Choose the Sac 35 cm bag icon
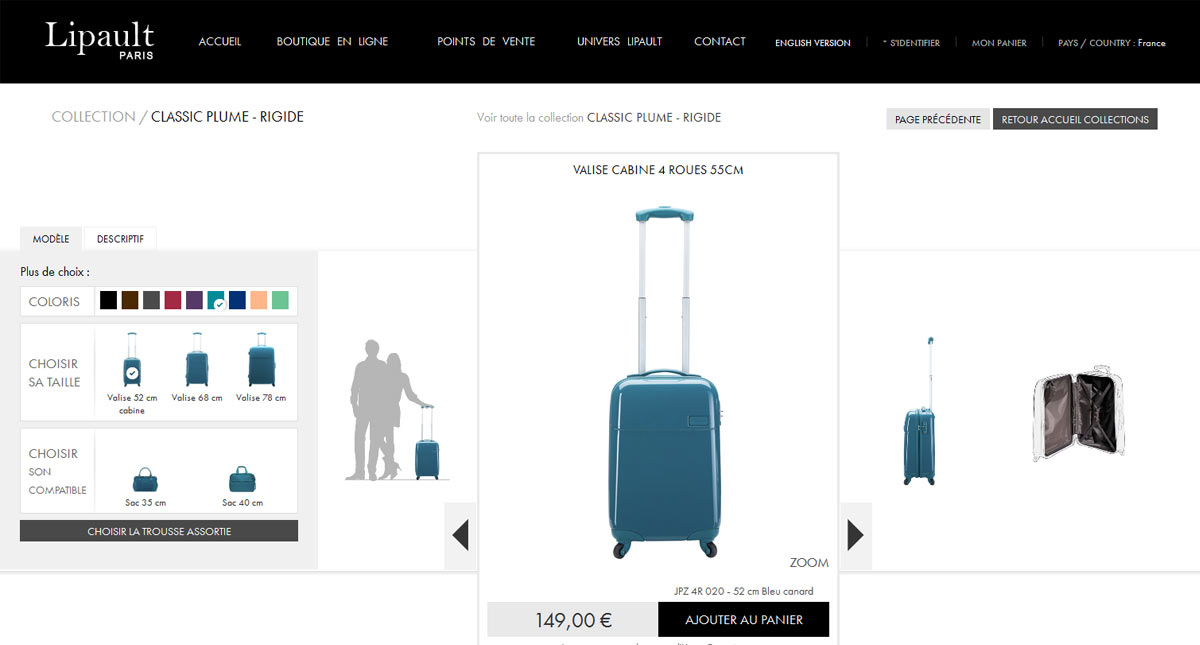Viewport: 1200px width, 645px height. click(x=145, y=479)
